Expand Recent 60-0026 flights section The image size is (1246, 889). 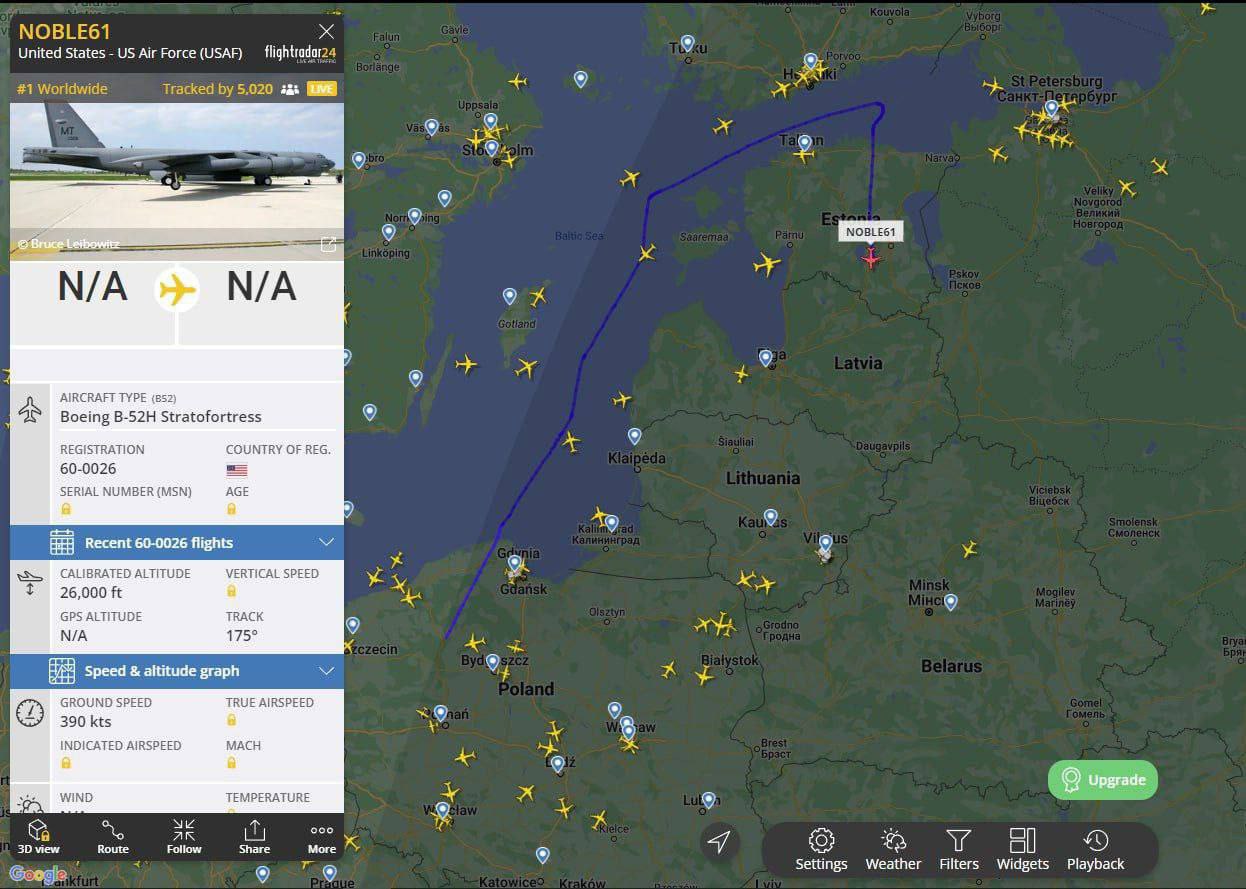click(177, 543)
